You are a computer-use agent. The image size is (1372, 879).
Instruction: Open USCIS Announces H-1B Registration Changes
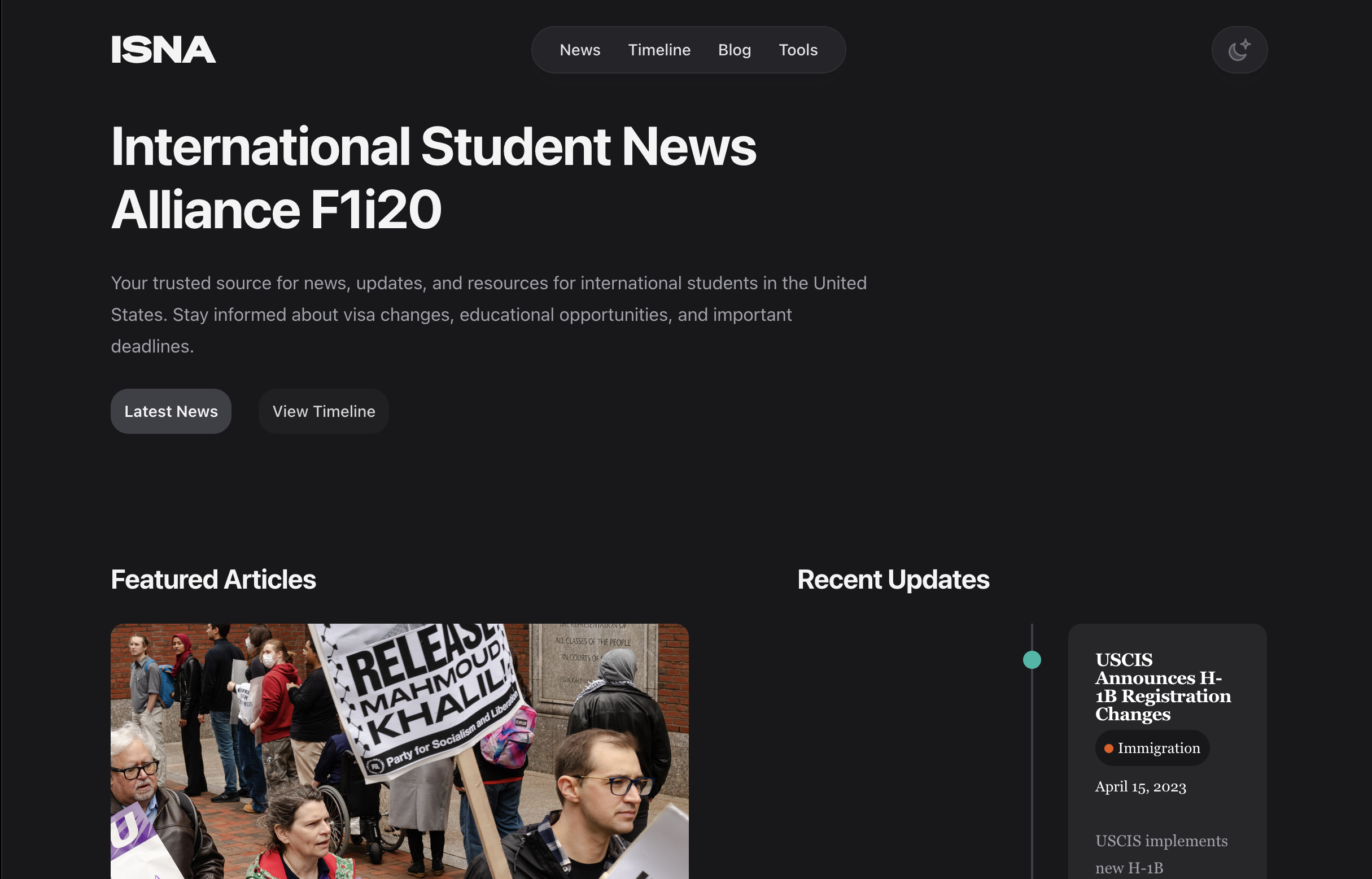pyautogui.click(x=1162, y=686)
